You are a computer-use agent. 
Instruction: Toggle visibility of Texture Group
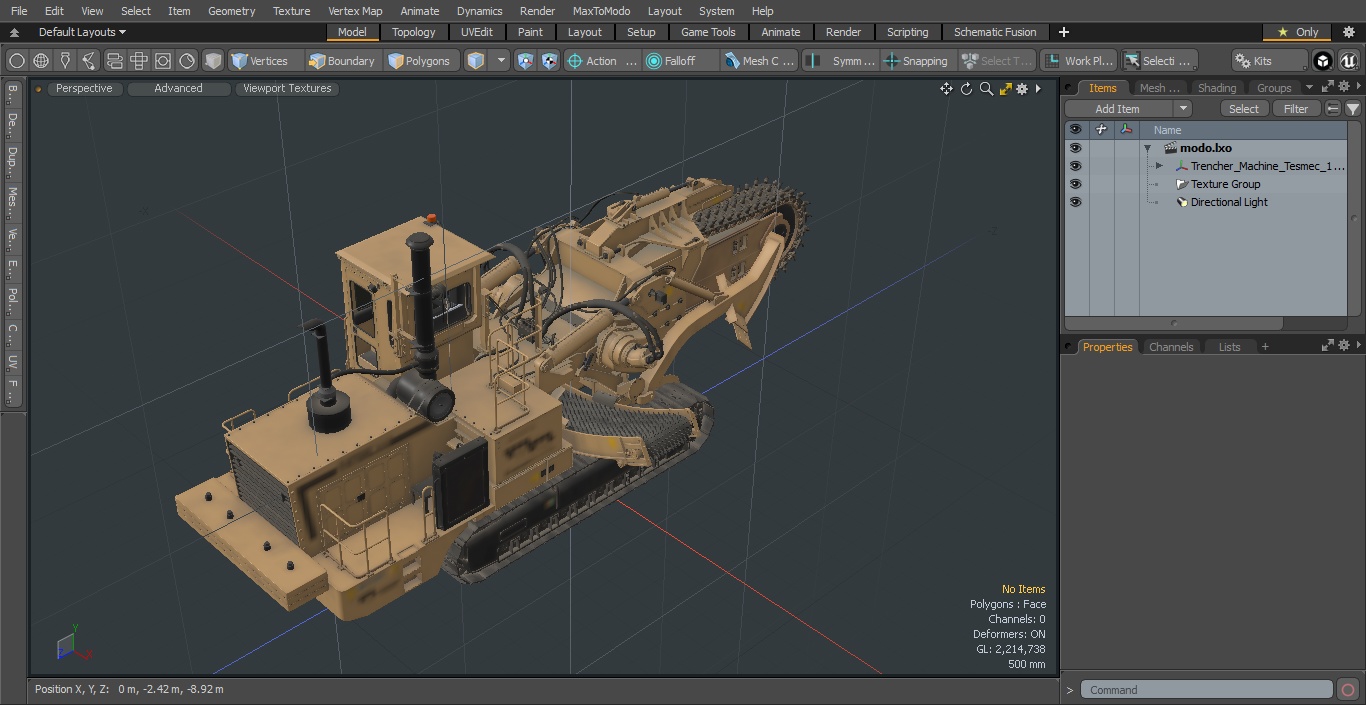click(x=1075, y=184)
